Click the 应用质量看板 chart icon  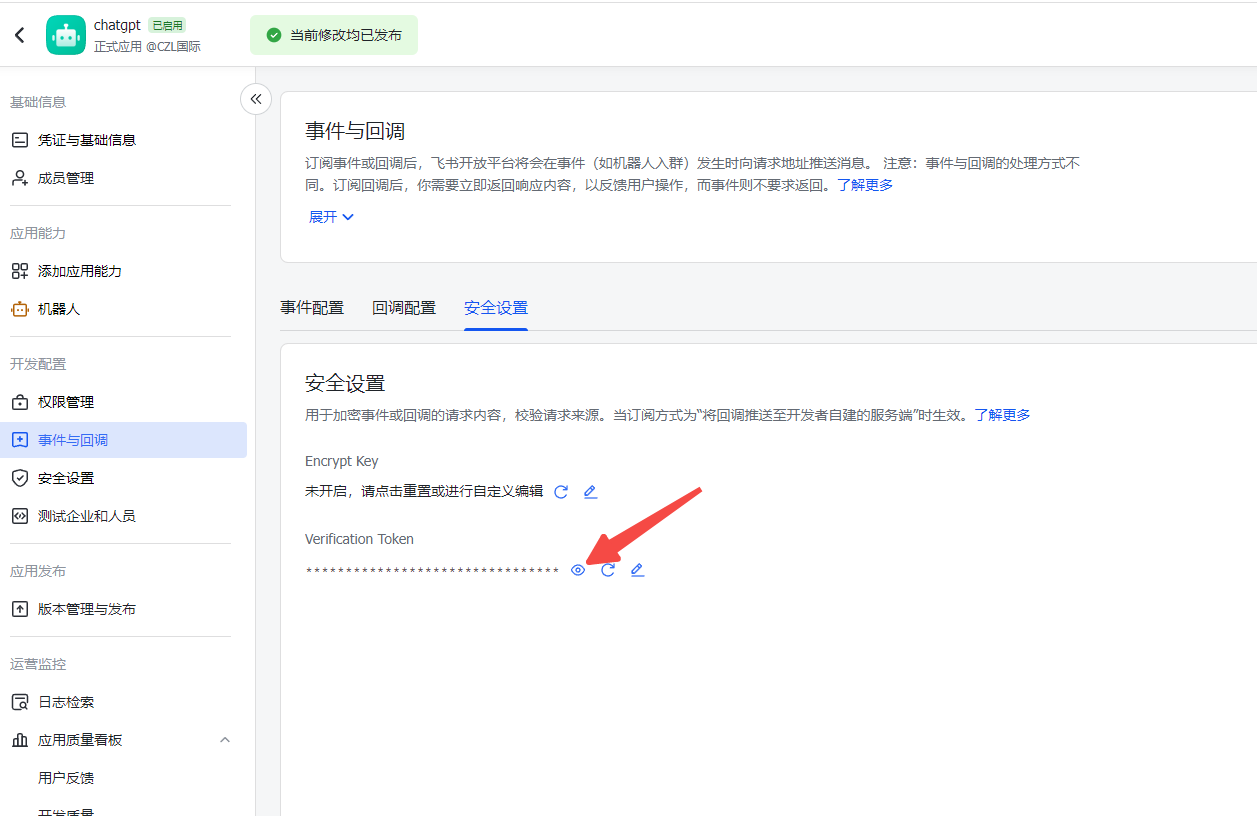20,740
